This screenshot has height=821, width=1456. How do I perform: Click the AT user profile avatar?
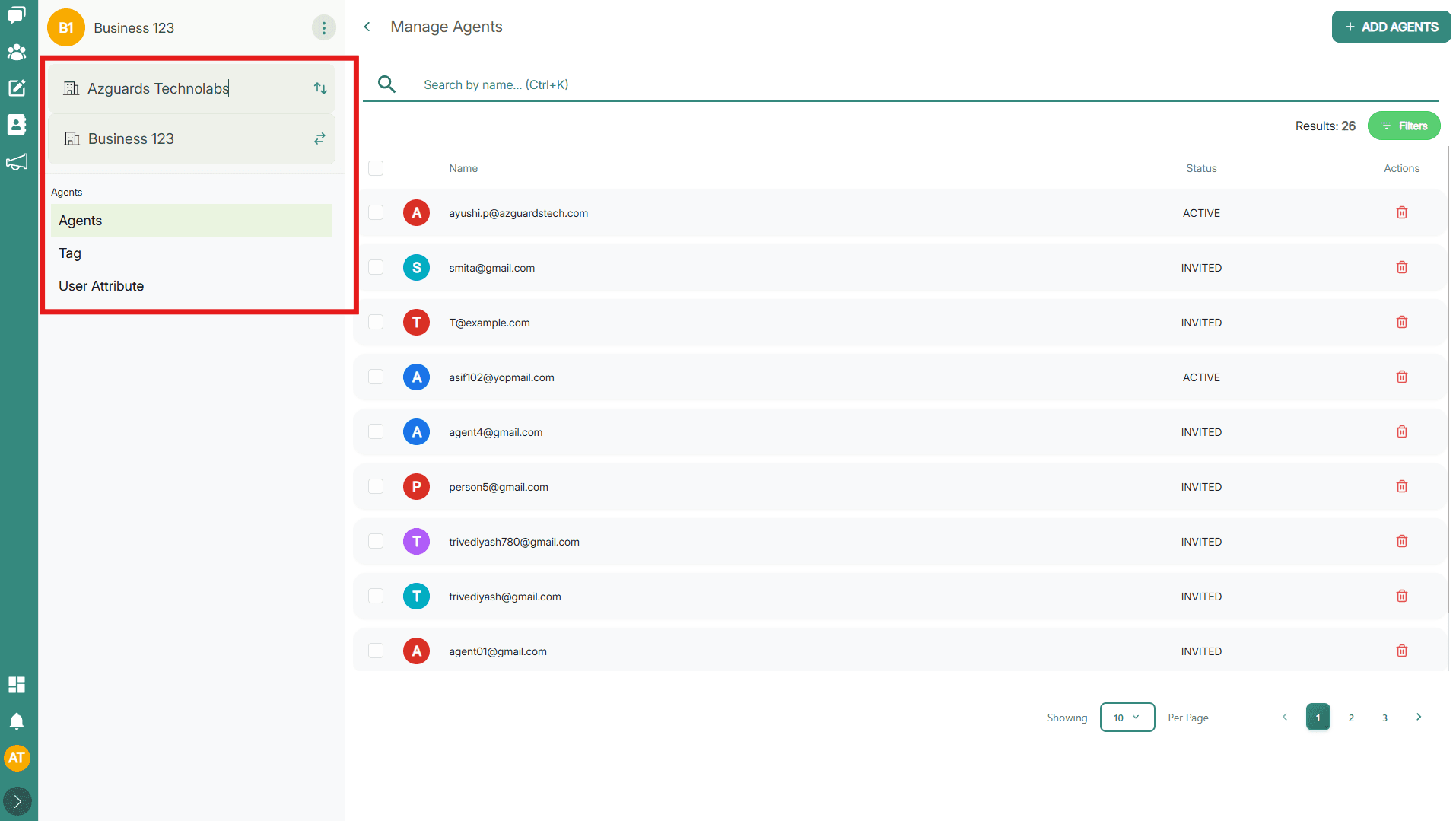(17, 758)
